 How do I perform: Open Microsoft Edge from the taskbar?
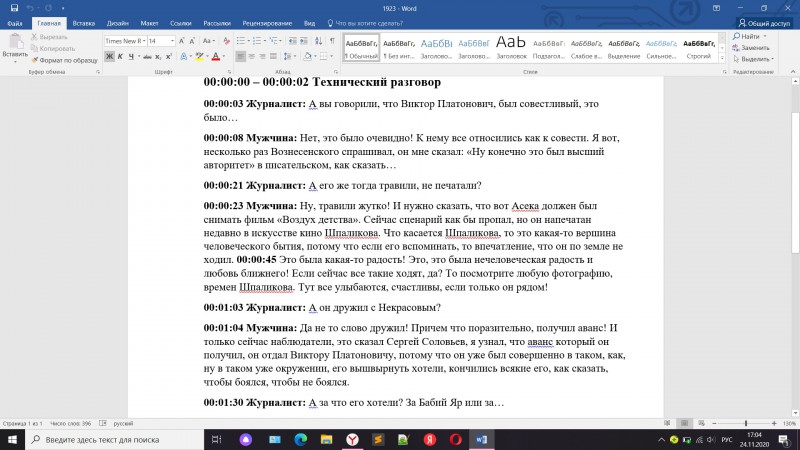point(301,439)
